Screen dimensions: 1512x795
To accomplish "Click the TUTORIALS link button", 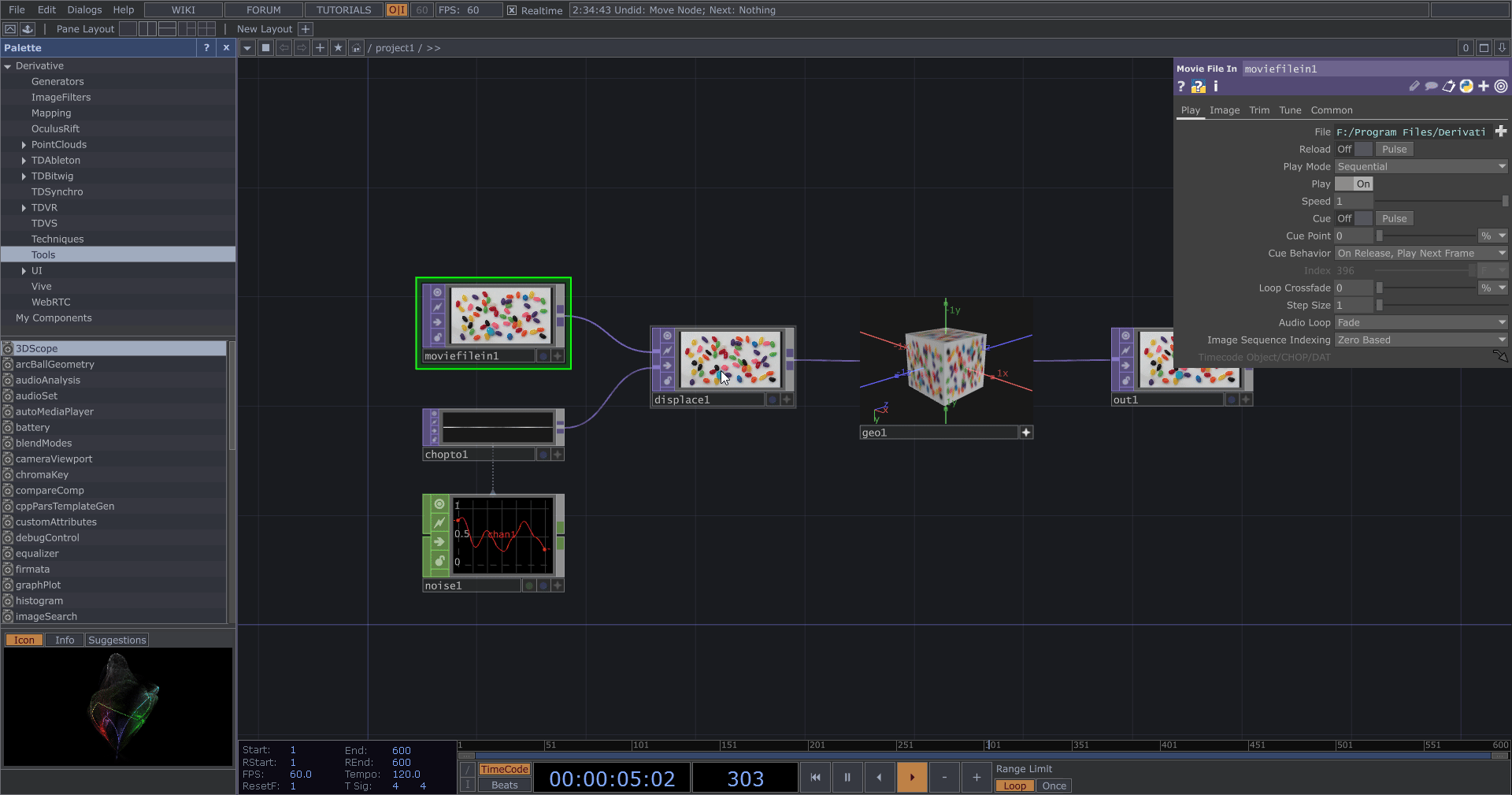I will coord(343,10).
